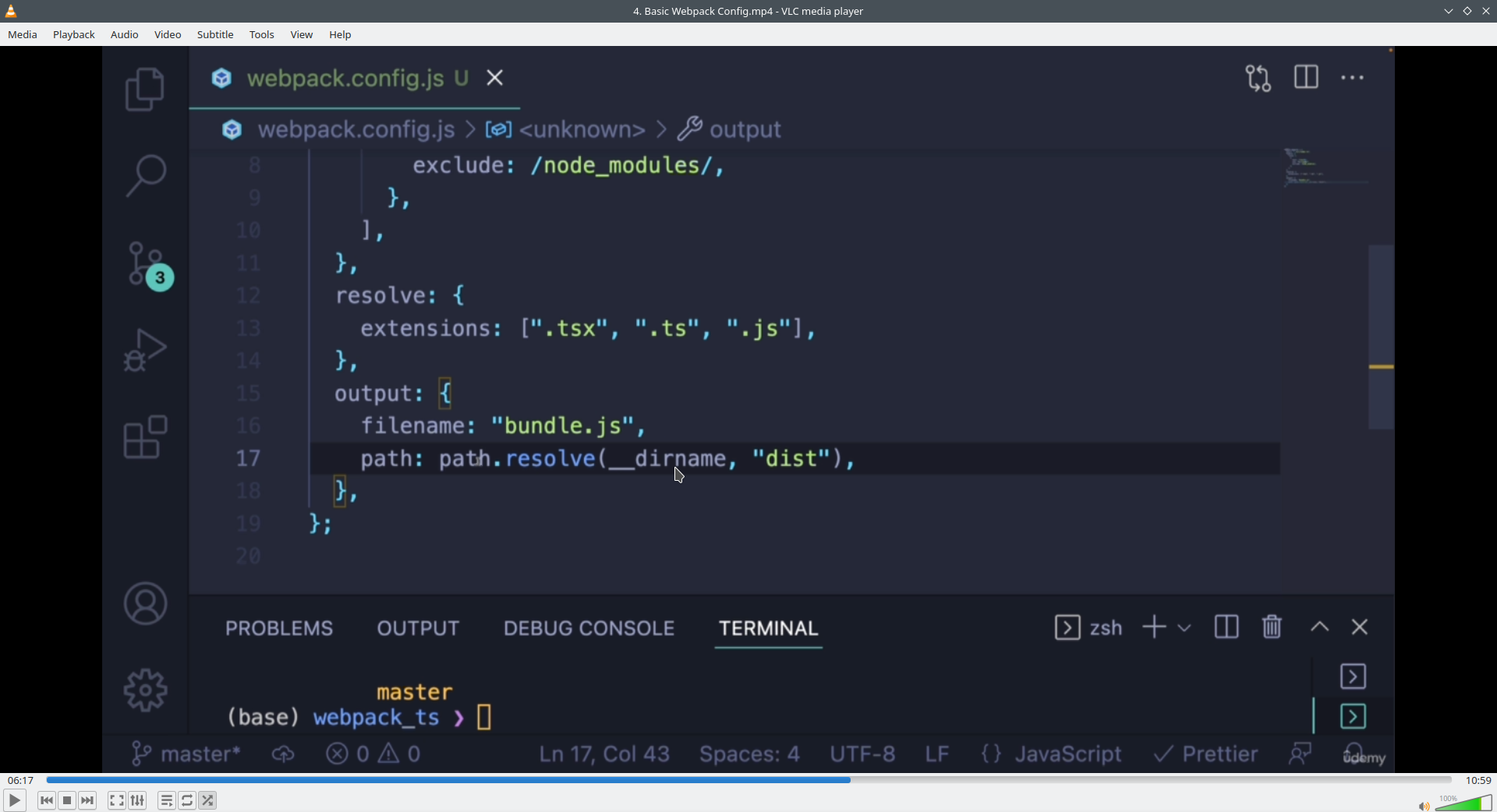Open the Accounts icon in the activity bar
The height and width of the screenshot is (812, 1497).
[145, 604]
